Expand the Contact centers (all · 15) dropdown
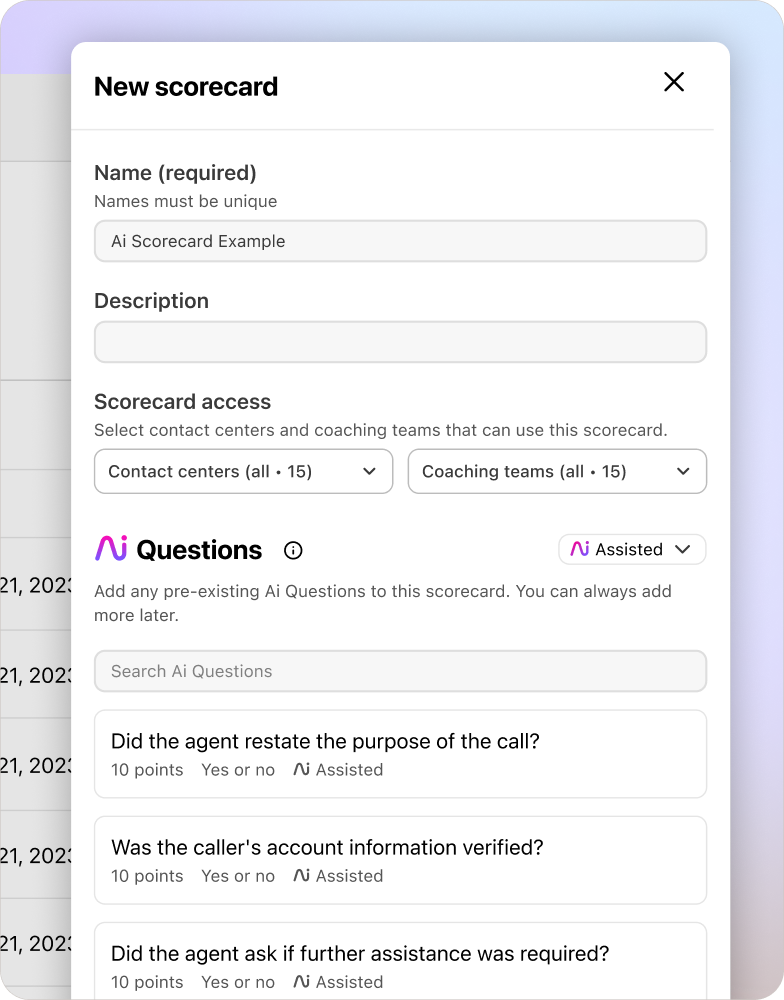Image resolution: width=784 pixels, height=1000 pixels. click(243, 471)
